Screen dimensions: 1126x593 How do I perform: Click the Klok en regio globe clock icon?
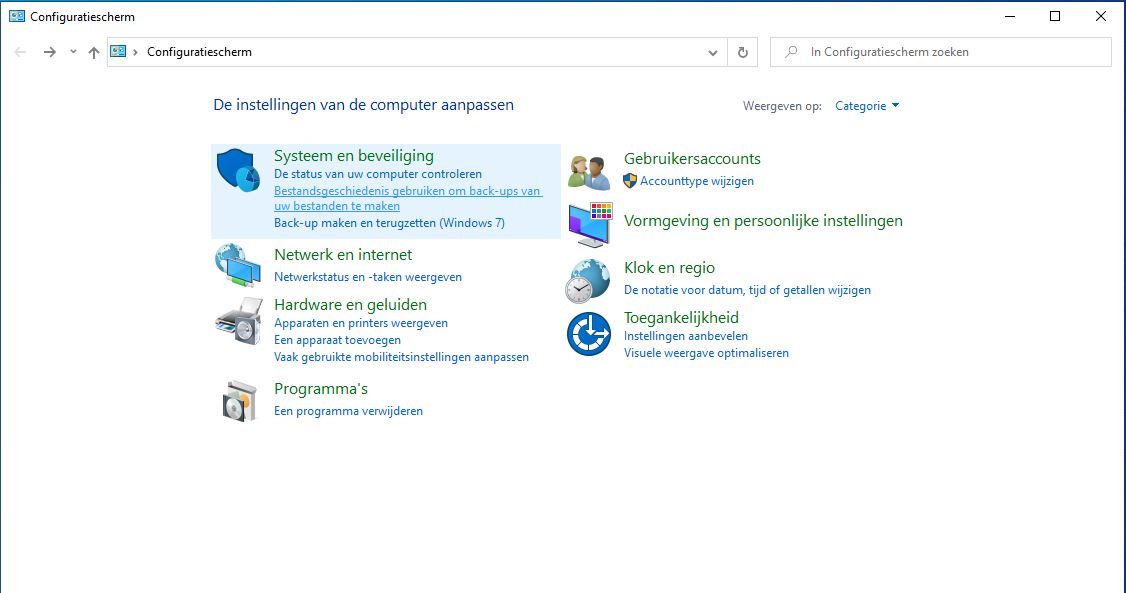(588, 281)
